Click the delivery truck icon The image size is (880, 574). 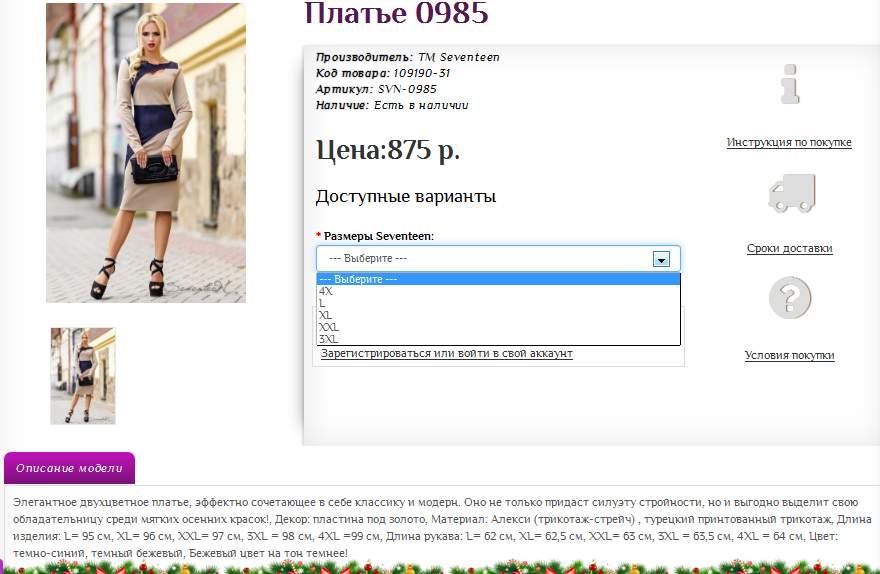[x=791, y=193]
